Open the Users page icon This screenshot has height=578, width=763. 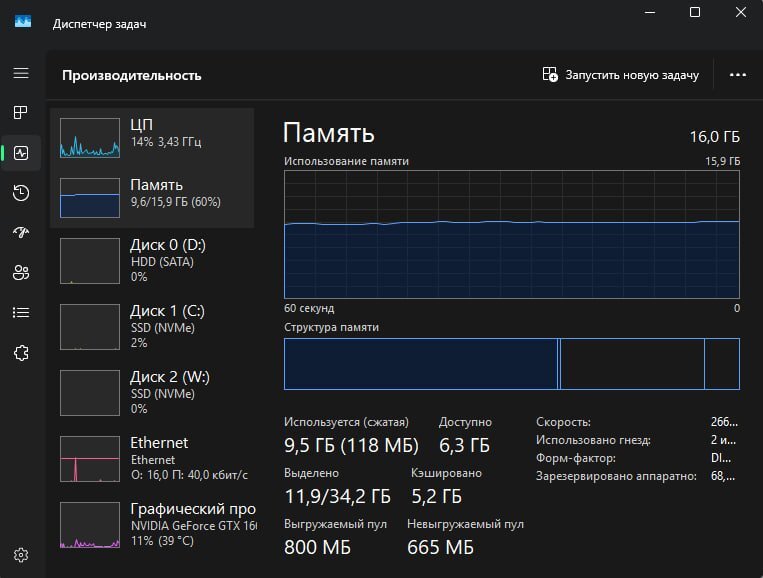(21, 272)
